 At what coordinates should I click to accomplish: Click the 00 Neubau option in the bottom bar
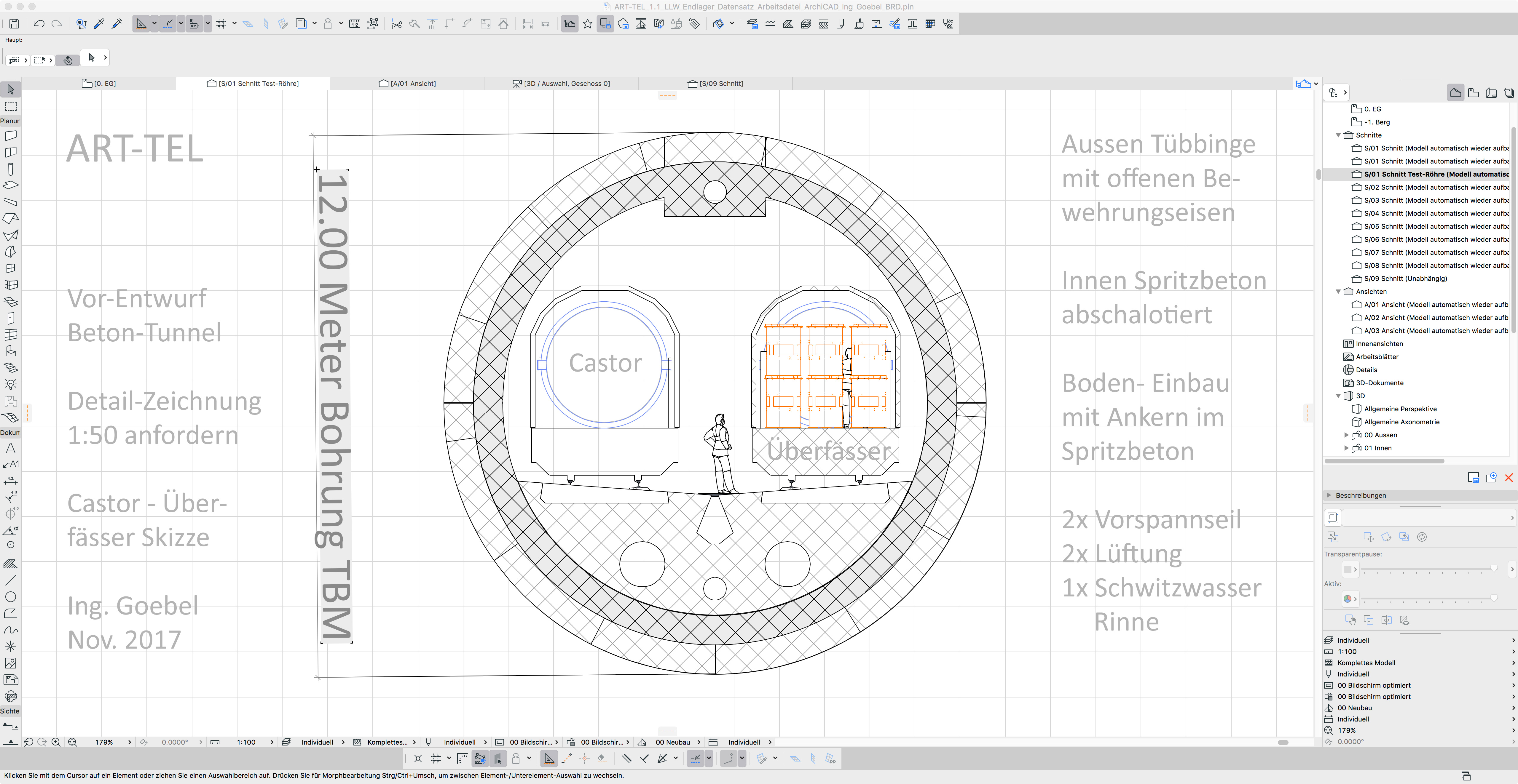tap(672, 742)
